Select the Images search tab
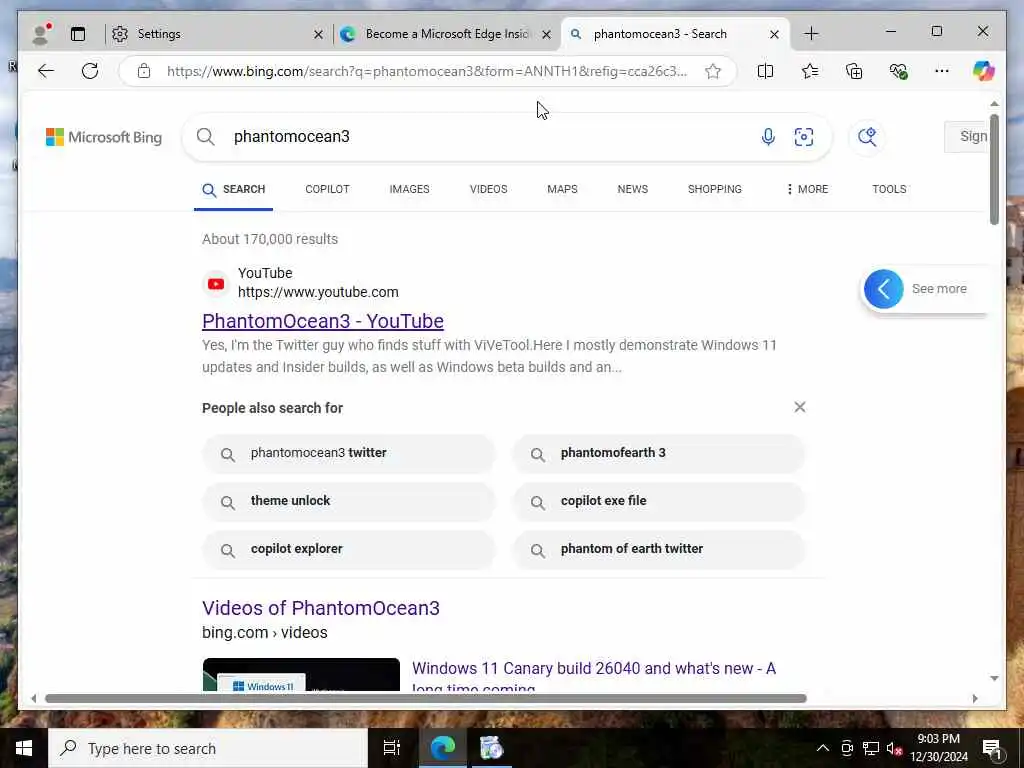Image resolution: width=1024 pixels, height=768 pixels. click(409, 189)
